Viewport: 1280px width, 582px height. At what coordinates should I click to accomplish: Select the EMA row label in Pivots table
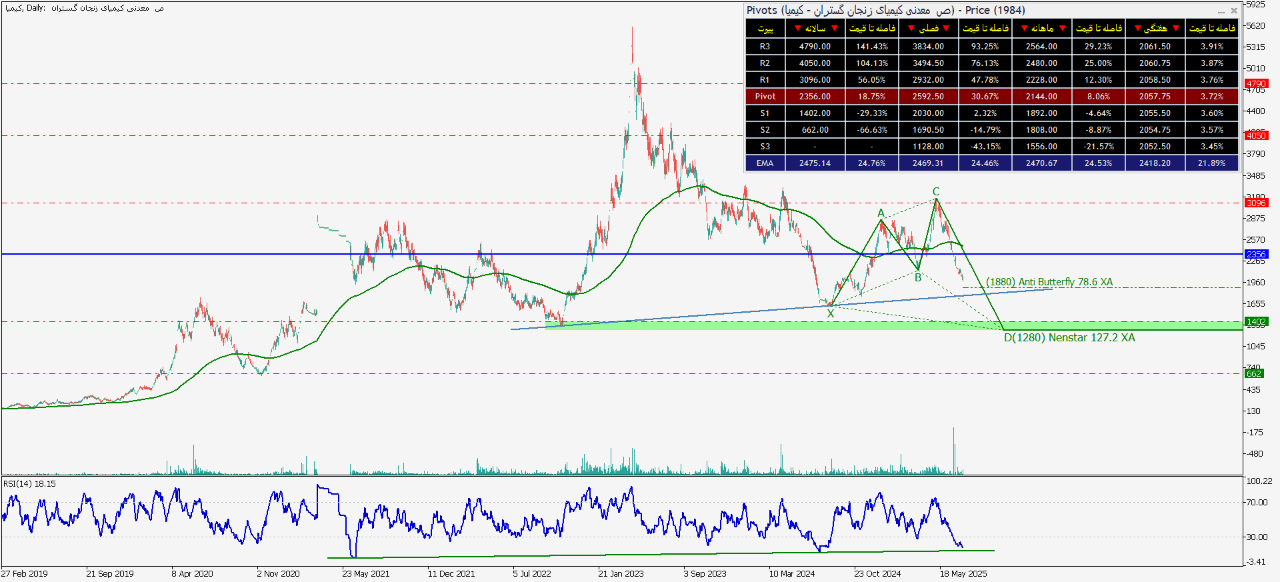click(766, 161)
